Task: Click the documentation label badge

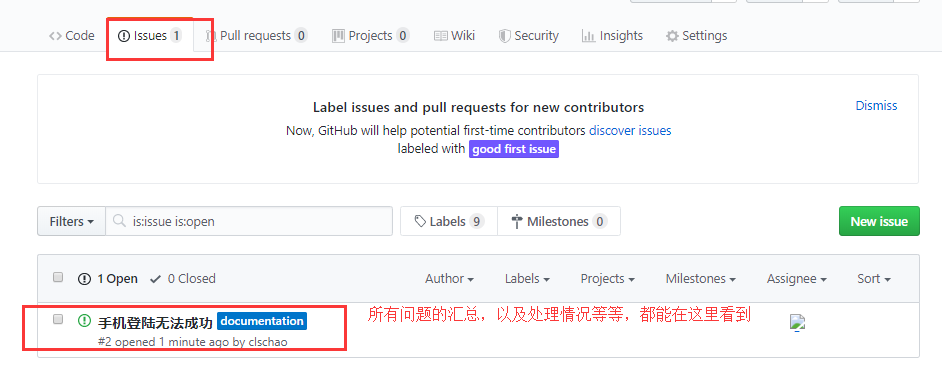Action: (261, 321)
